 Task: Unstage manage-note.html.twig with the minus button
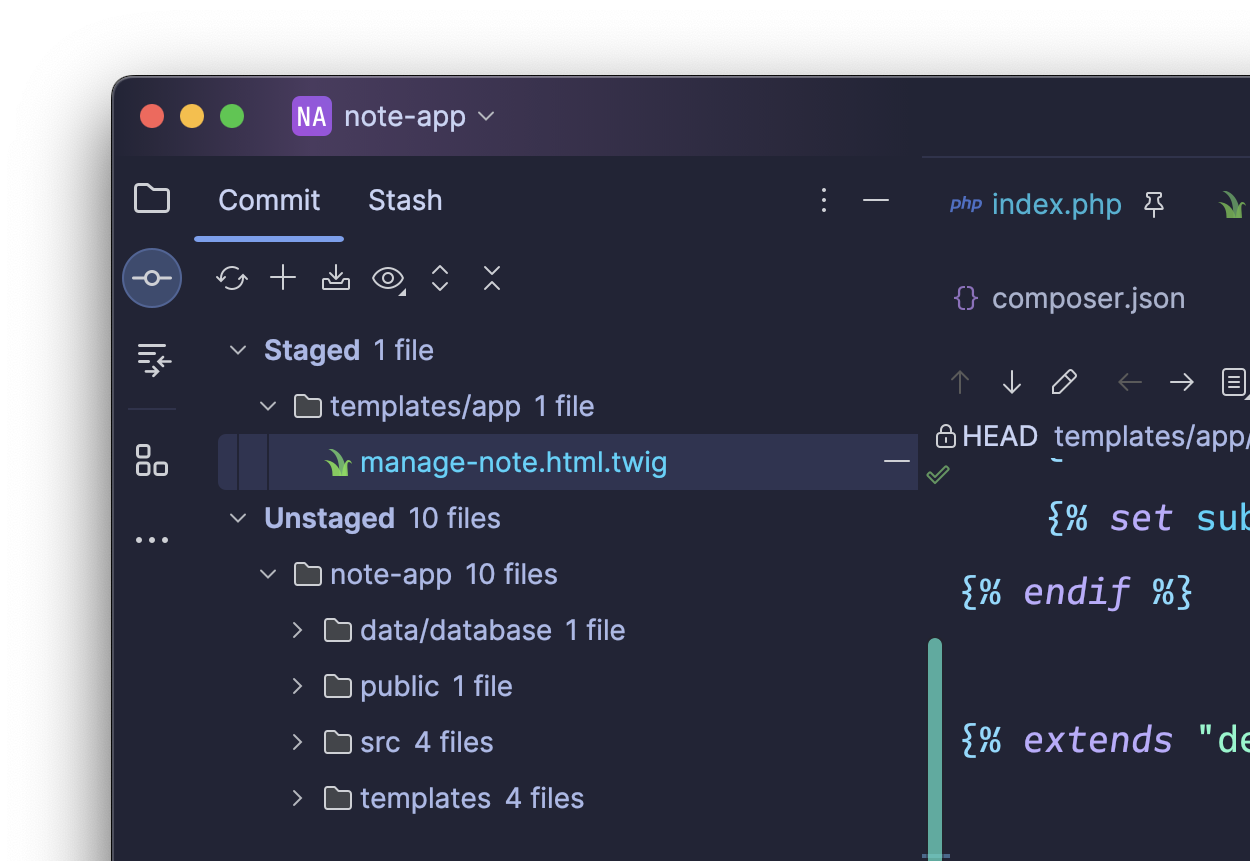click(896, 462)
